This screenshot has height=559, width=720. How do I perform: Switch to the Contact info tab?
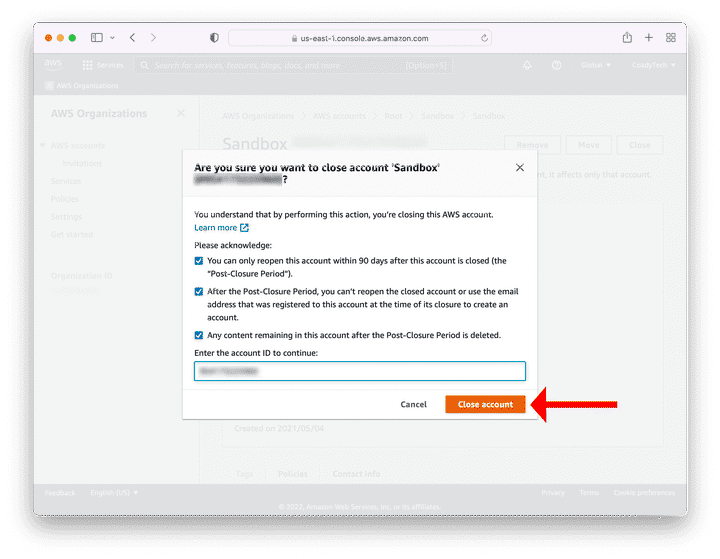[356, 474]
